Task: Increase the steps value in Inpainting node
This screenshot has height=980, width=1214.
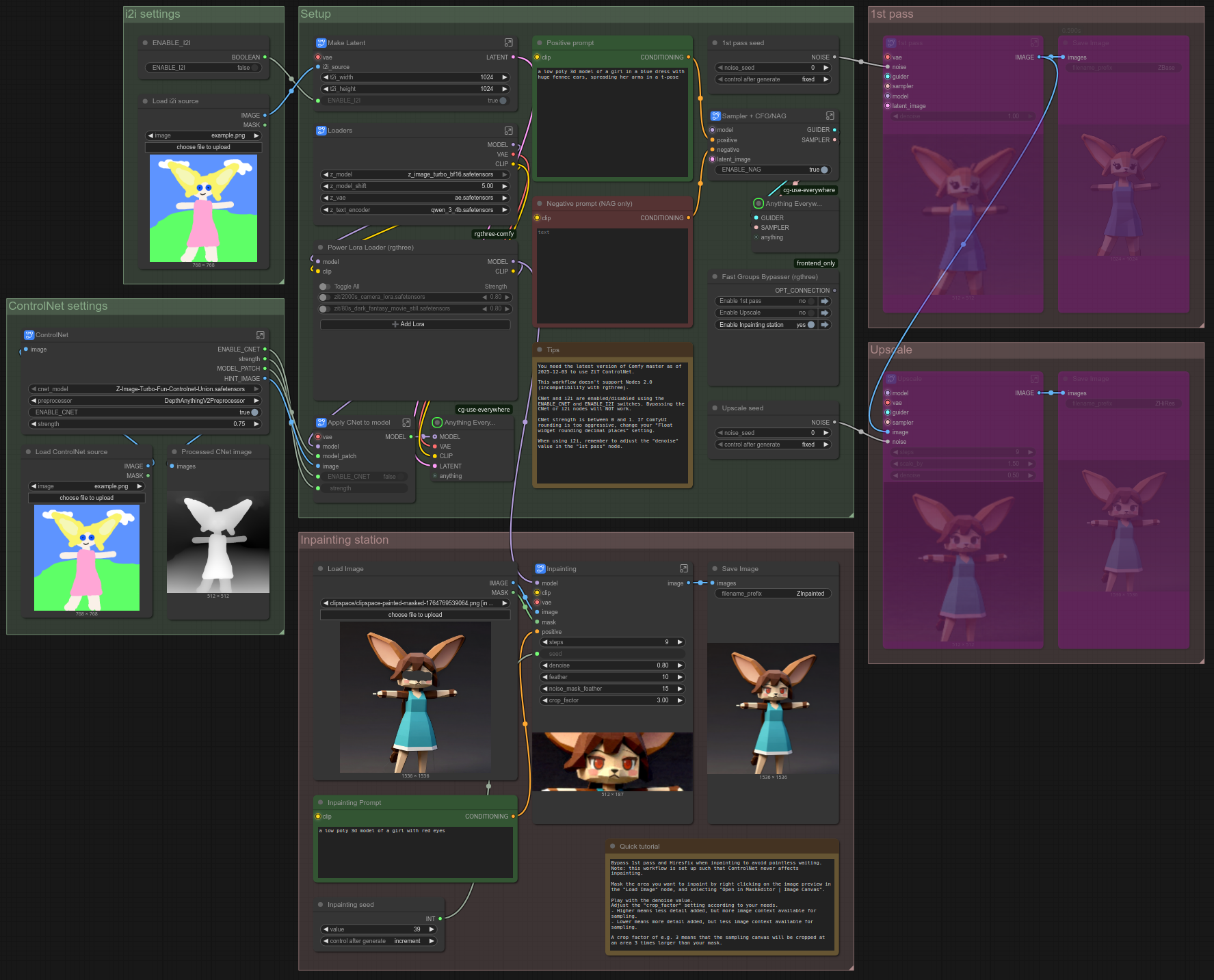Action: pyautogui.click(x=680, y=642)
